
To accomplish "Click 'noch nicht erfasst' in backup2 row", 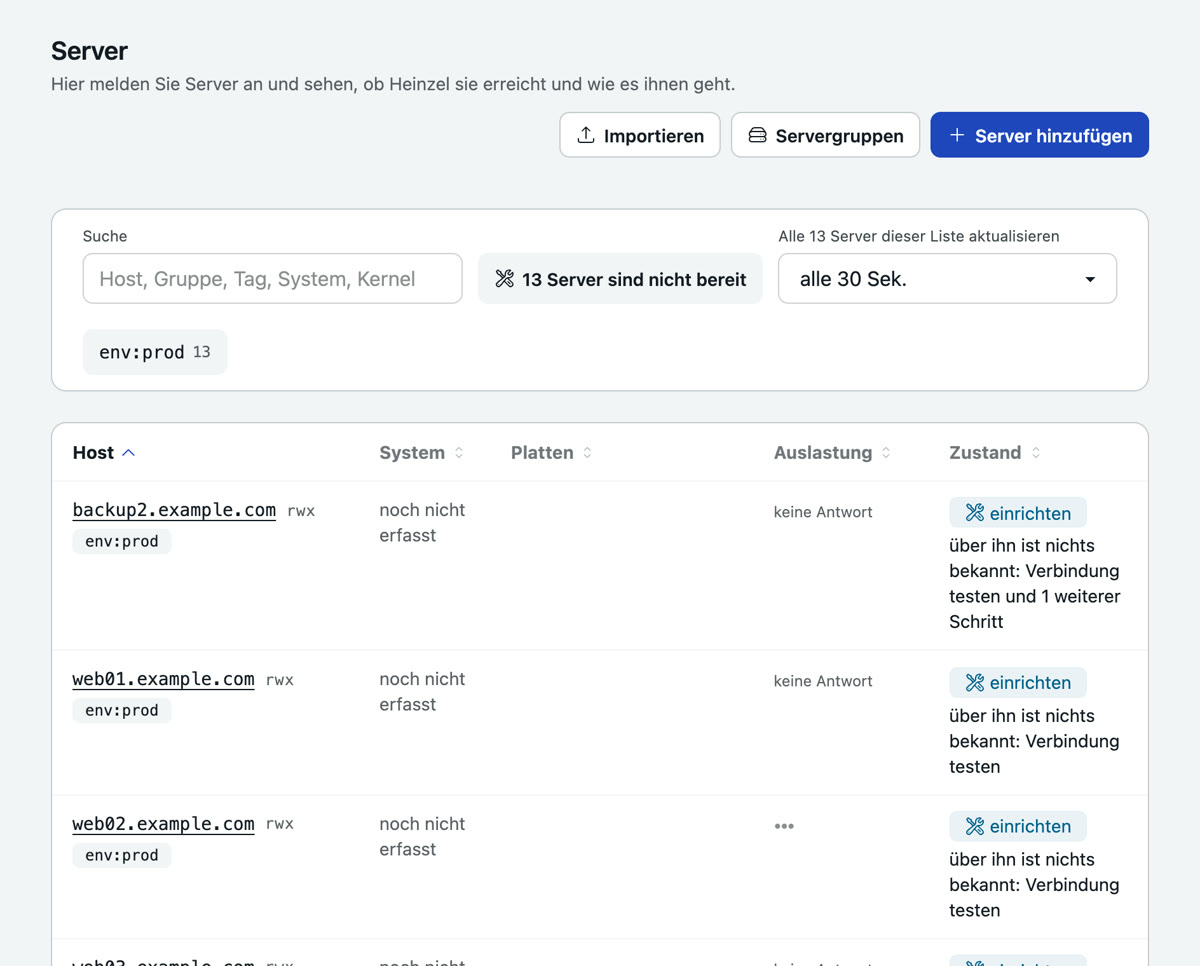I will coord(422,522).
